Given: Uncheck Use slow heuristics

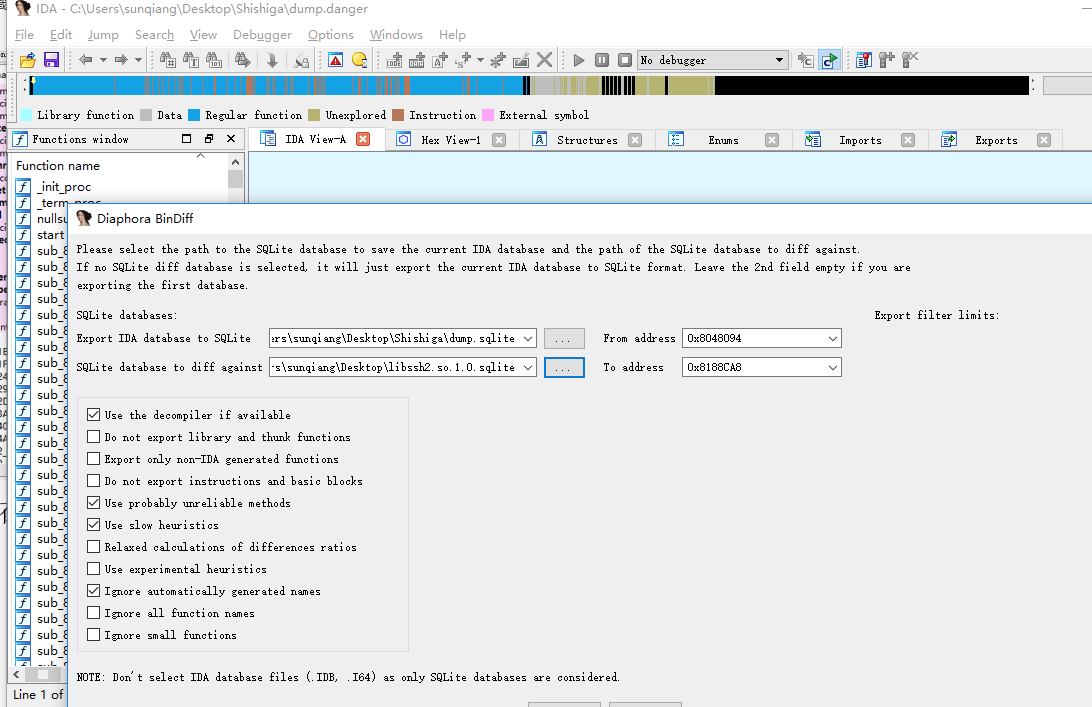Looking at the screenshot, I should pyautogui.click(x=93, y=525).
